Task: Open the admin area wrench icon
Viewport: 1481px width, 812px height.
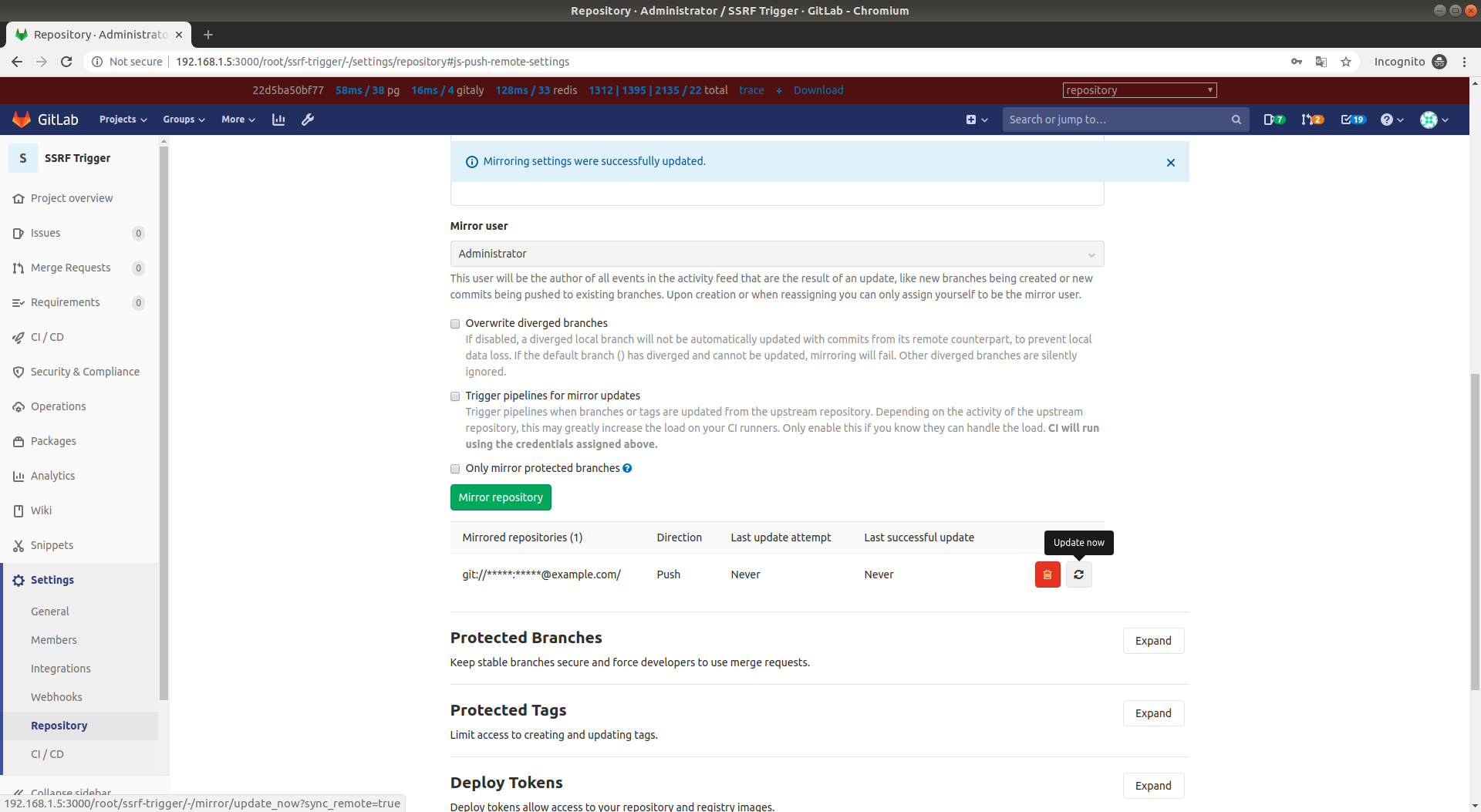Action: (308, 120)
